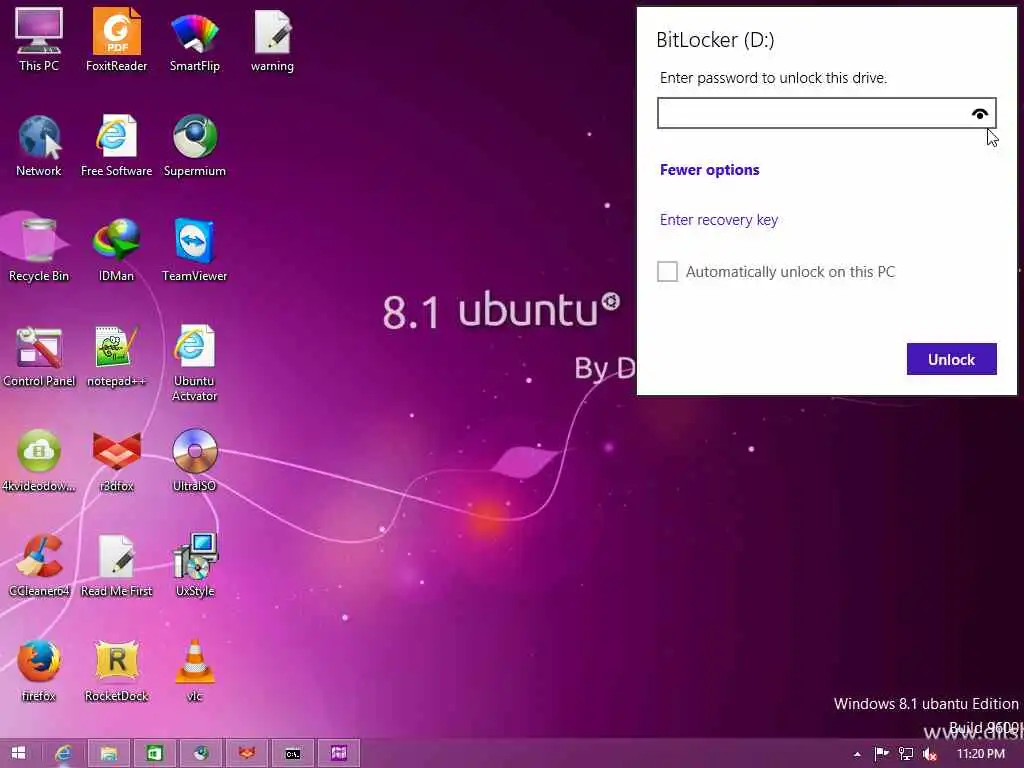The image size is (1024, 768).
Task: Select the TeamViewer desktop icon
Action: click(x=195, y=250)
